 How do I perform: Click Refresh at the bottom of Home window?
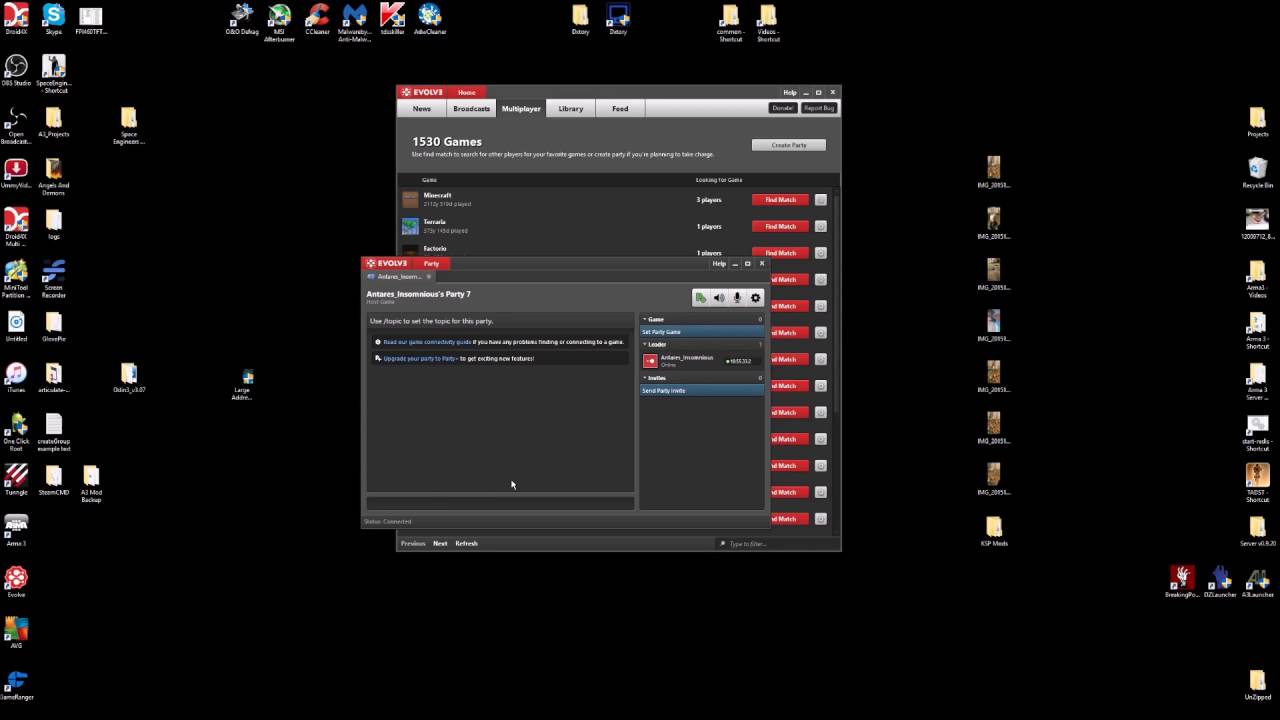[467, 544]
